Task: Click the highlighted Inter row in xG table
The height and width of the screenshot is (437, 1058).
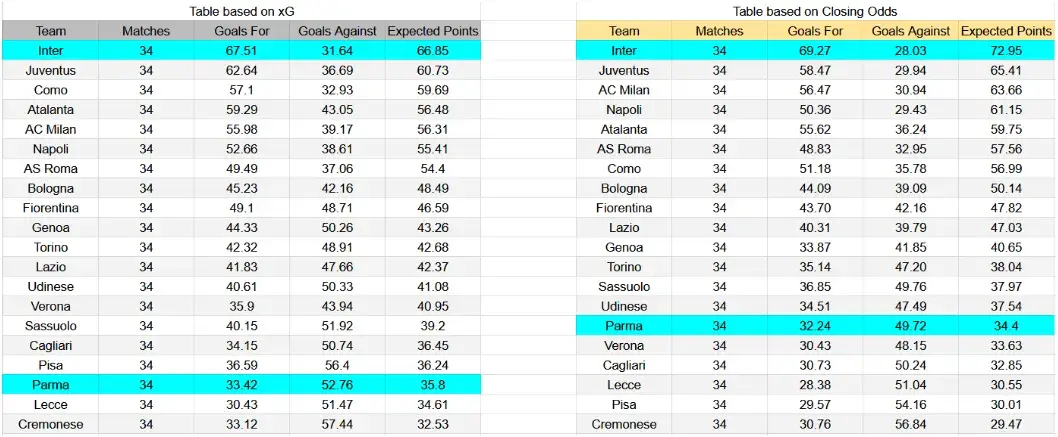Action: (242, 51)
